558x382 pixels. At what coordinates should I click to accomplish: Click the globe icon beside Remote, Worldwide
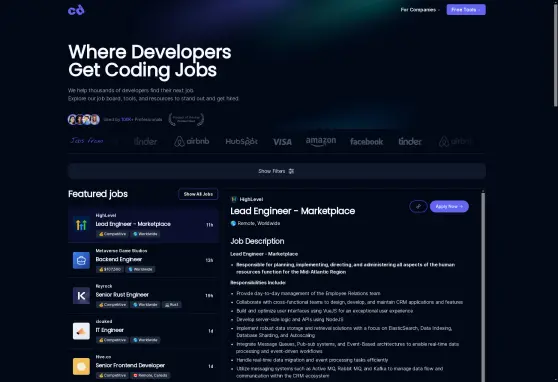(x=233, y=224)
